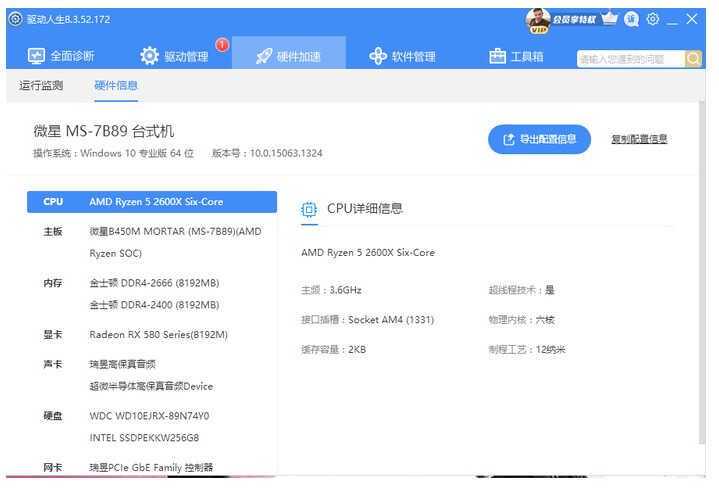Click the vertical scrollbar on the right
Image resolution: width=719 pixels, height=490 pixels.
point(702,271)
